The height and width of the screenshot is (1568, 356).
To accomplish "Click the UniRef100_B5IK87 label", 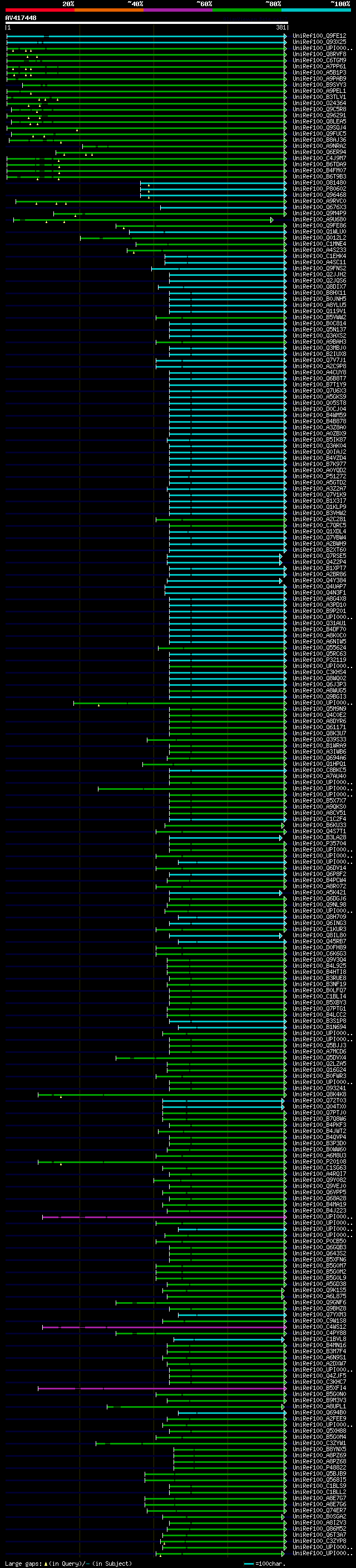I will coord(319,439).
